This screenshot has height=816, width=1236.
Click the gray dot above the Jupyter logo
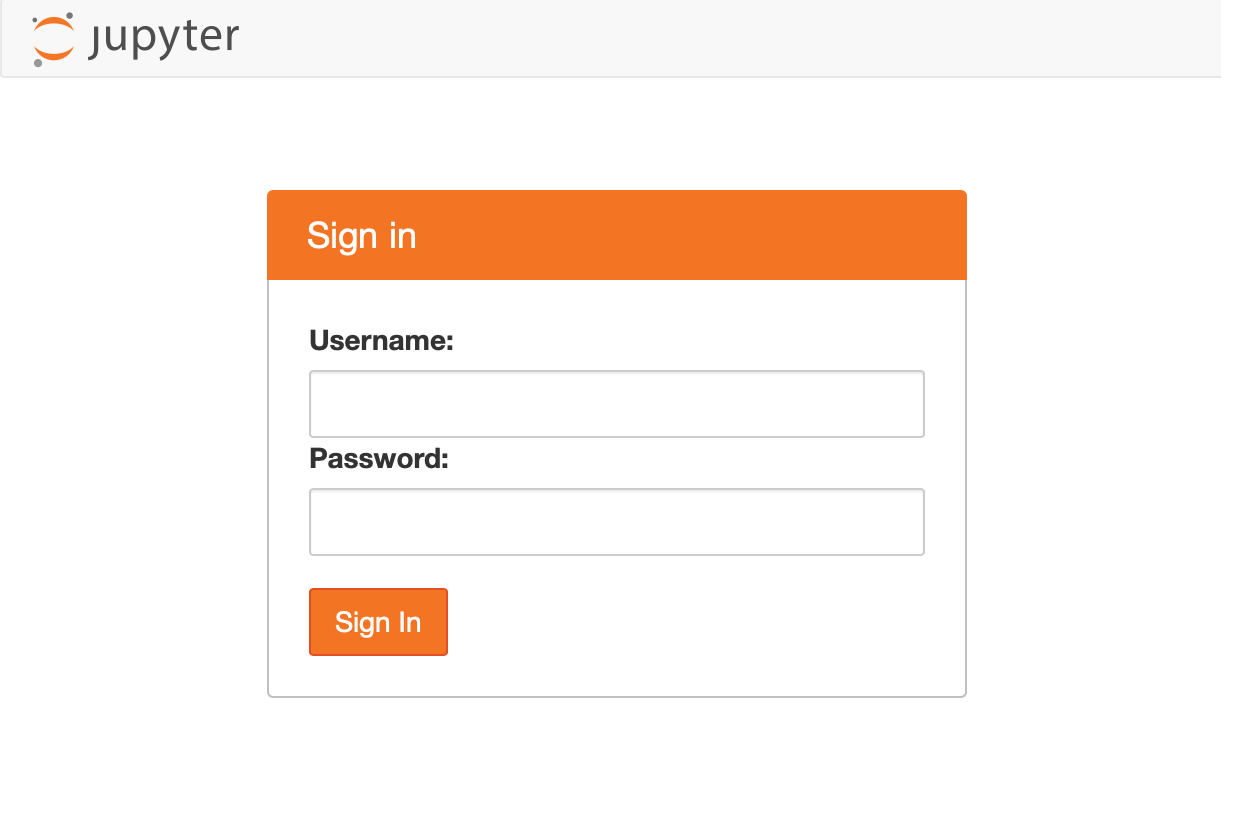click(x=68, y=17)
